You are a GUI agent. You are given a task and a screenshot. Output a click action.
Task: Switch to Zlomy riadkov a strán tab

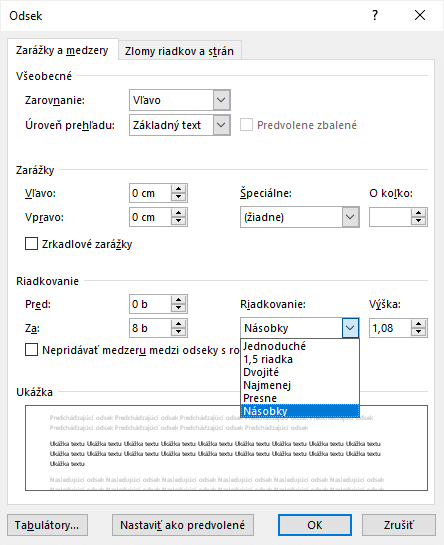click(179, 51)
